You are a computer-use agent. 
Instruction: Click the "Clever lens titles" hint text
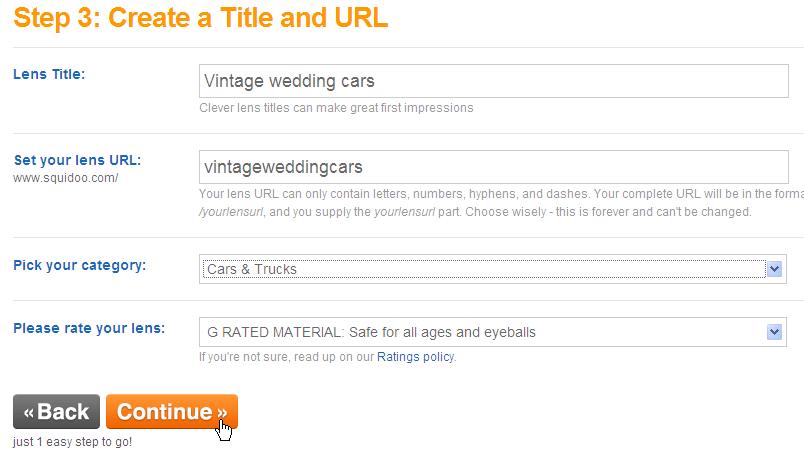(336, 107)
